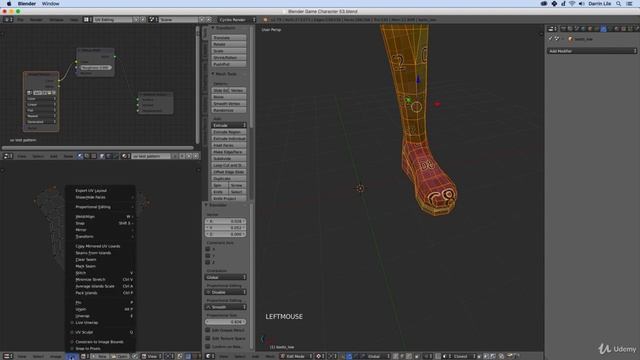Viewport: 640px width, 360px height.
Task: Browse material icon beside uv test pattern
Action: (125, 156)
